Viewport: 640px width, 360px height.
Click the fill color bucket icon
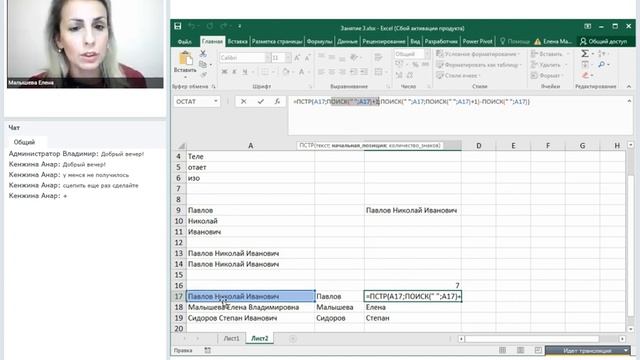tap(286, 72)
